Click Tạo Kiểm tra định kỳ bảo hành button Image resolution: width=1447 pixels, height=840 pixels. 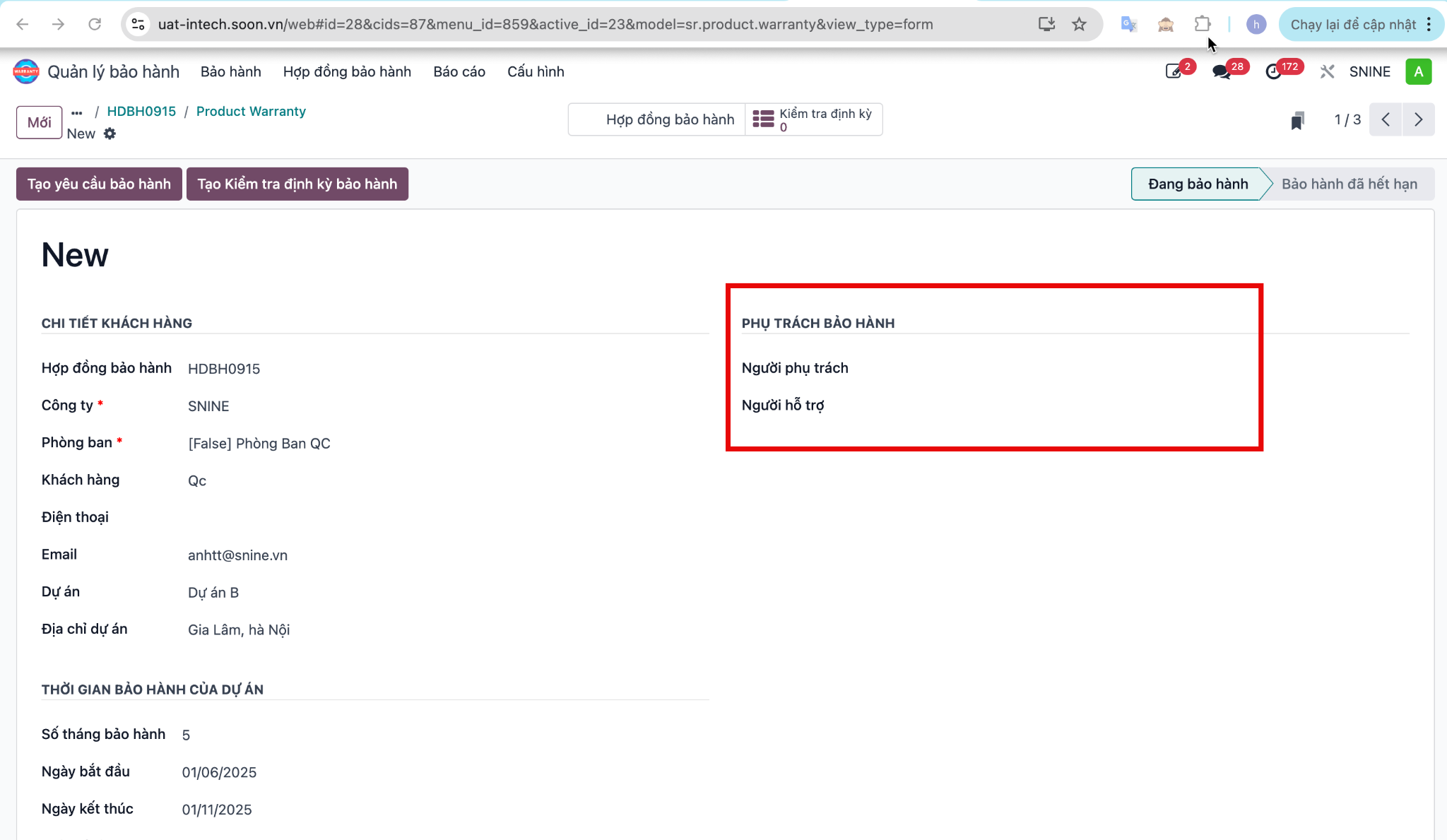[x=297, y=184]
